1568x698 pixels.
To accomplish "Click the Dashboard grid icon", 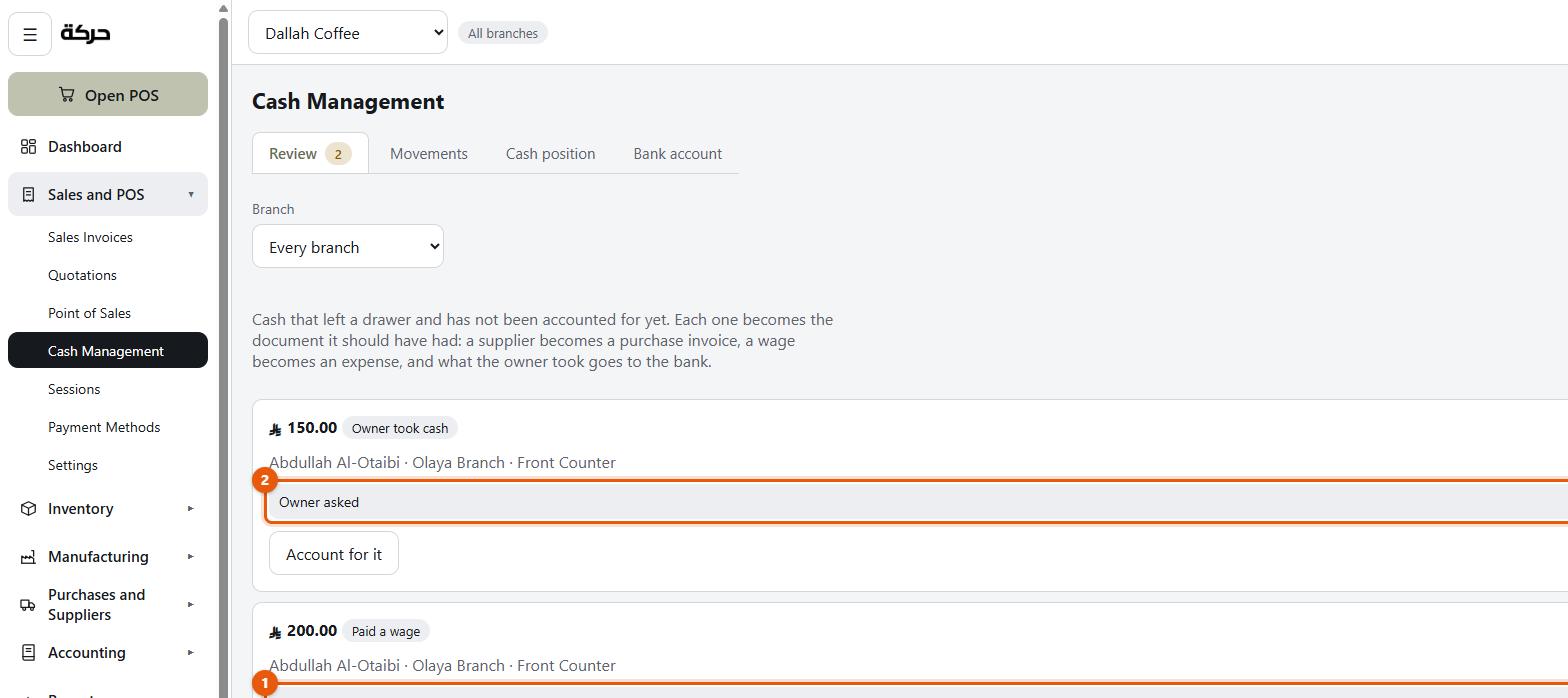I will 28,147.
